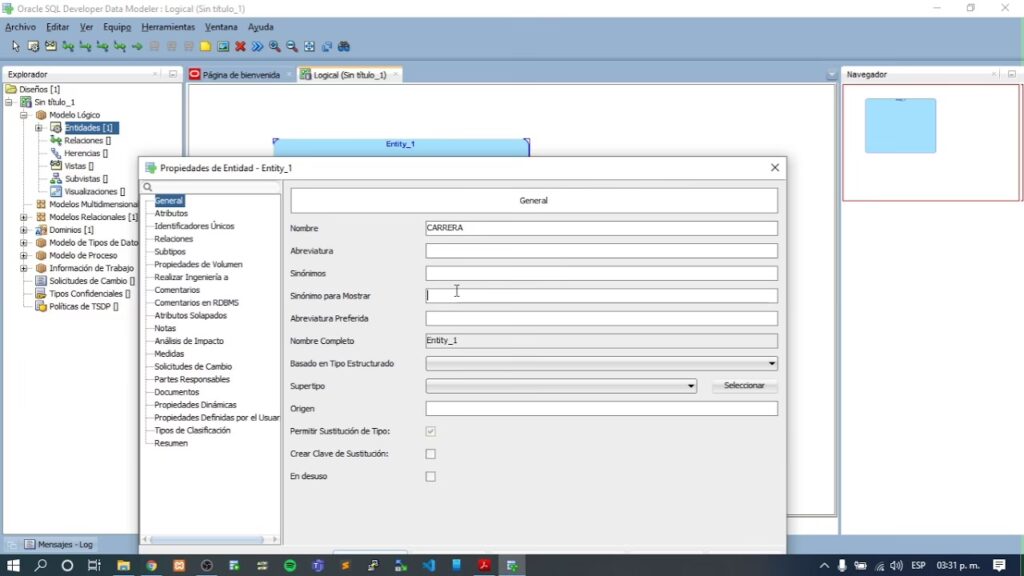
Task: Click the Zoom In magnifier icon
Action: (x=275, y=46)
